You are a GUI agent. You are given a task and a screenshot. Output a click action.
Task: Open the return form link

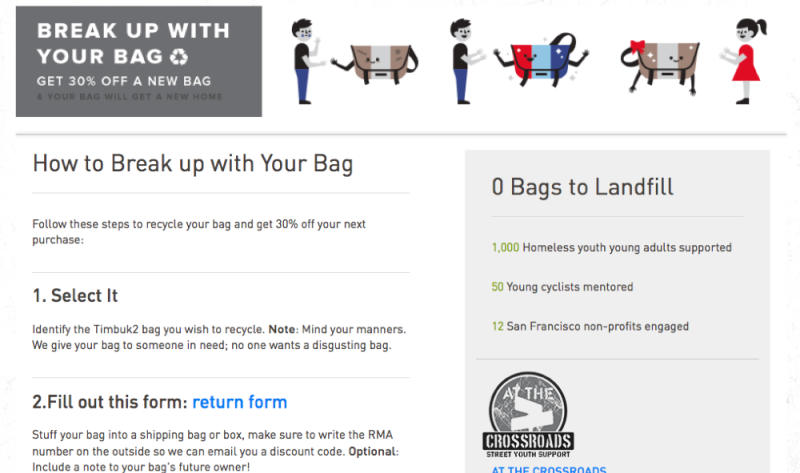point(239,402)
